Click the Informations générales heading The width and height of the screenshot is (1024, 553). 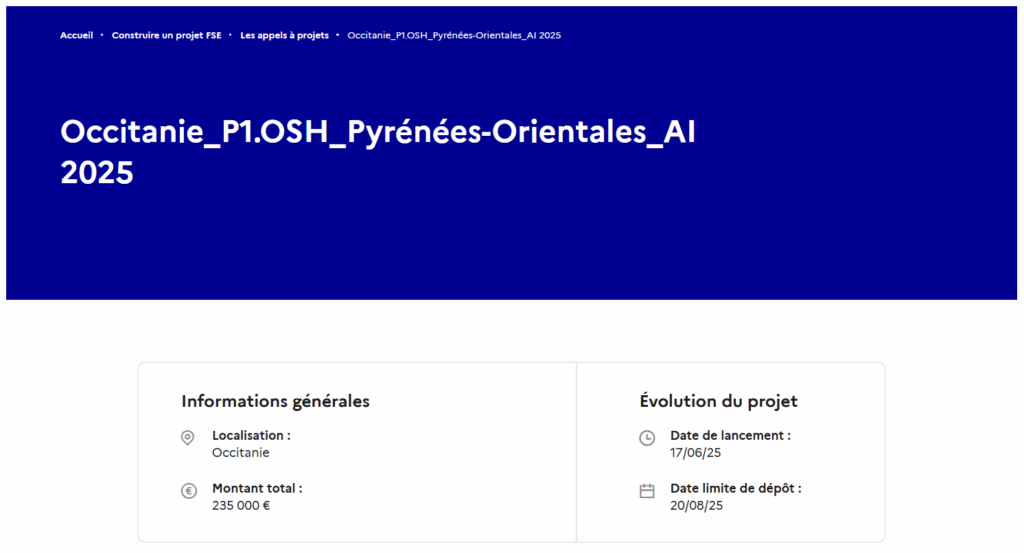pyautogui.click(x=275, y=401)
